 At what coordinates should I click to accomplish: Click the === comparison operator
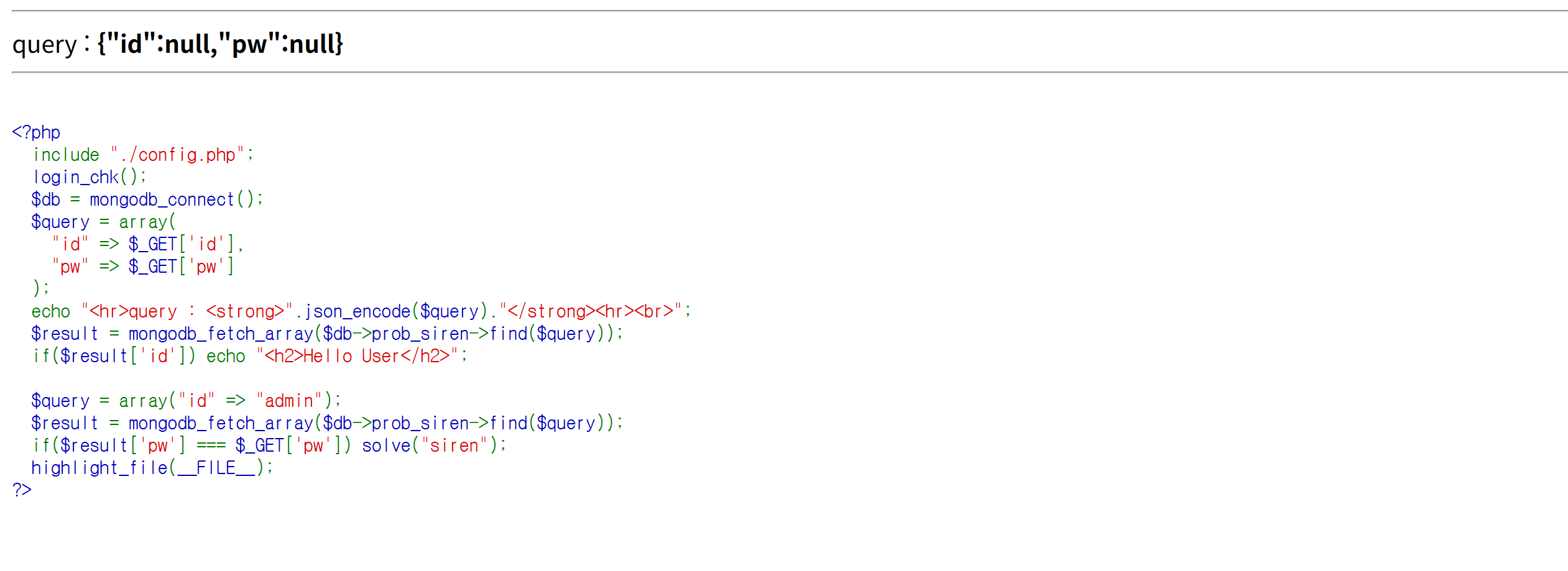pos(211,445)
